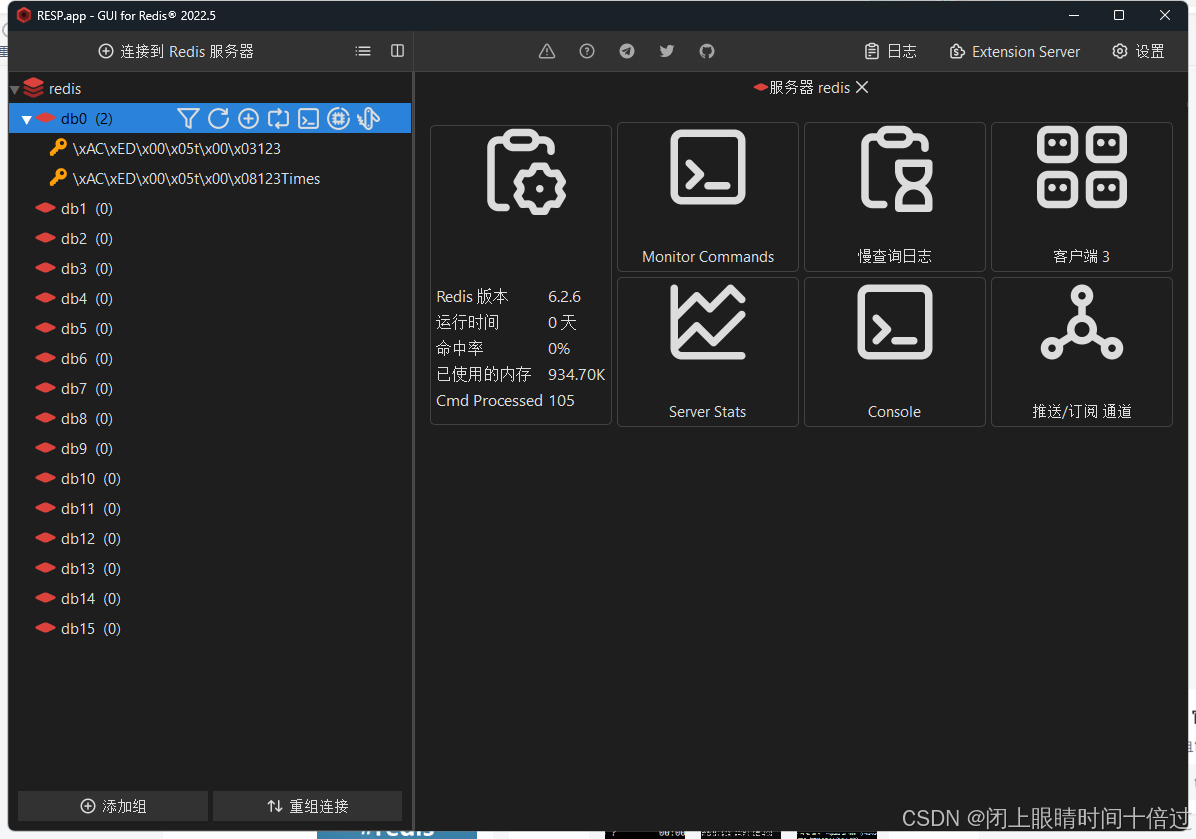Open memory analysis icon for db0
1196x839 pixels.
pyautogui.click(x=339, y=119)
